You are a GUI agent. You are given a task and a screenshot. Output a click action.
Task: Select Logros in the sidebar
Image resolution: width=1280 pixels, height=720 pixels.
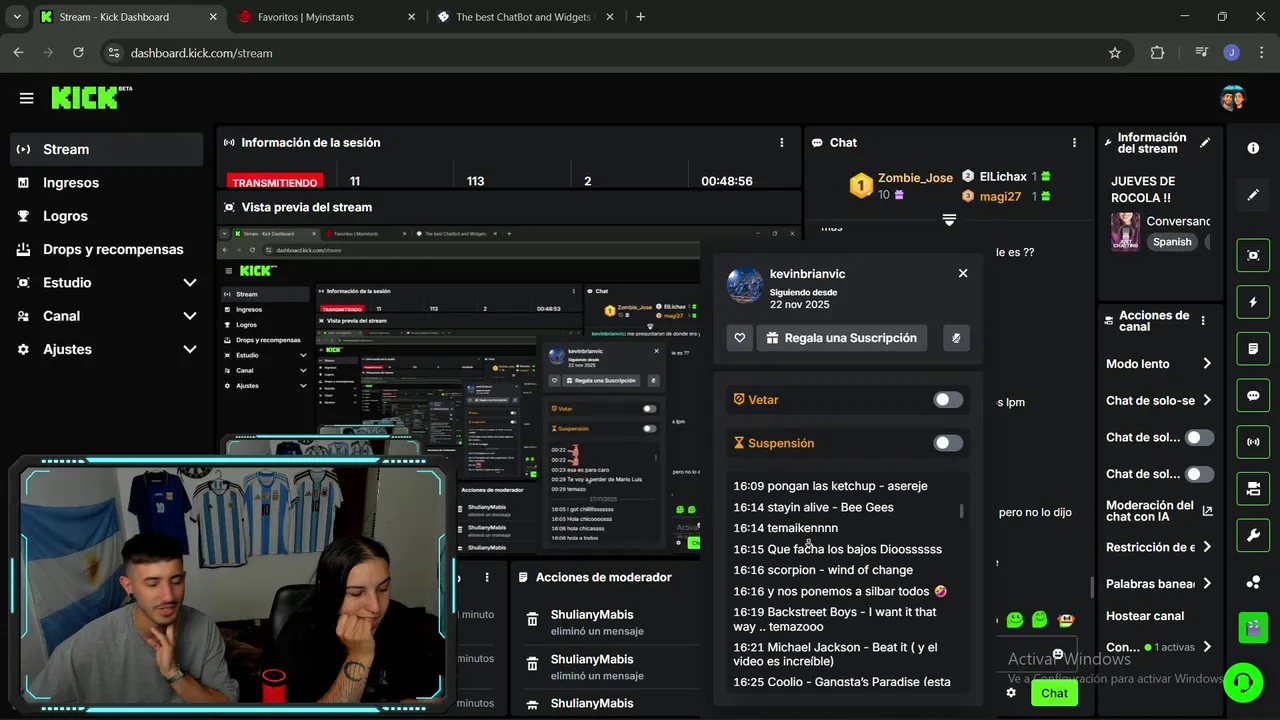[106, 216]
